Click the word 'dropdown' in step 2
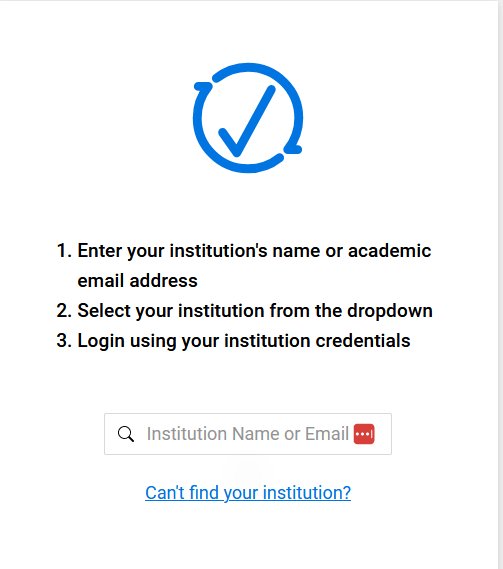The width and height of the screenshot is (503, 569). (x=390, y=311)
